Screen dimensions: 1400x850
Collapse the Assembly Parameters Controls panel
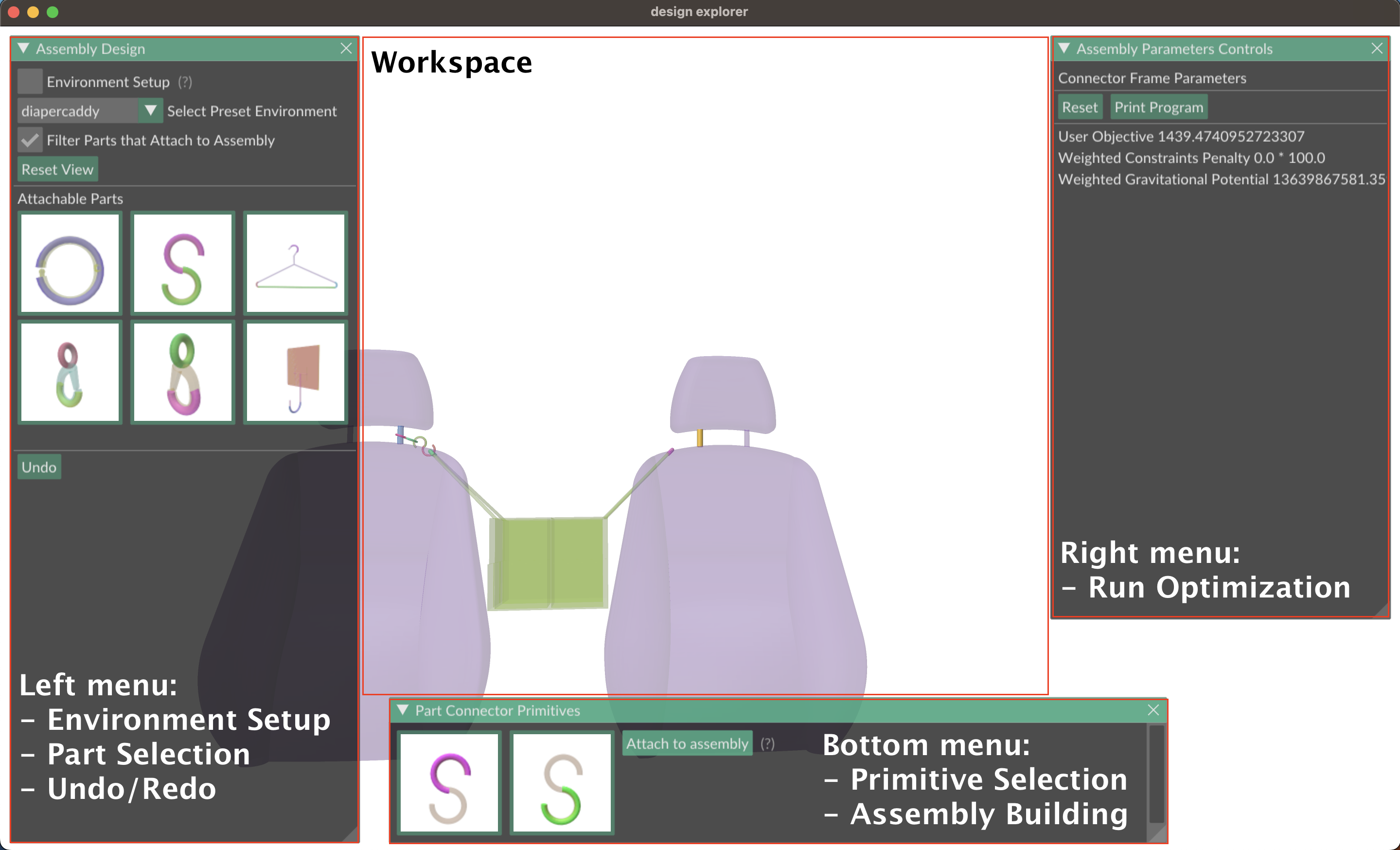pos(1064,48)
